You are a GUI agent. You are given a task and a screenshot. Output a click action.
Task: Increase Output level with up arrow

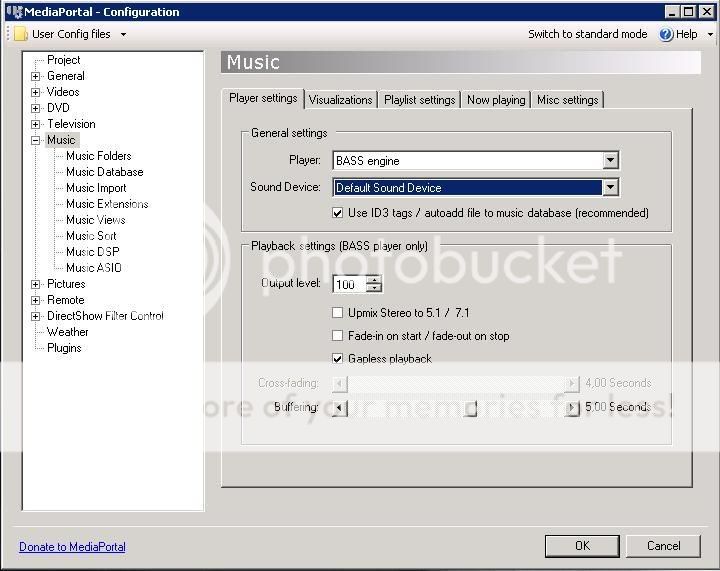click(374, 280)
